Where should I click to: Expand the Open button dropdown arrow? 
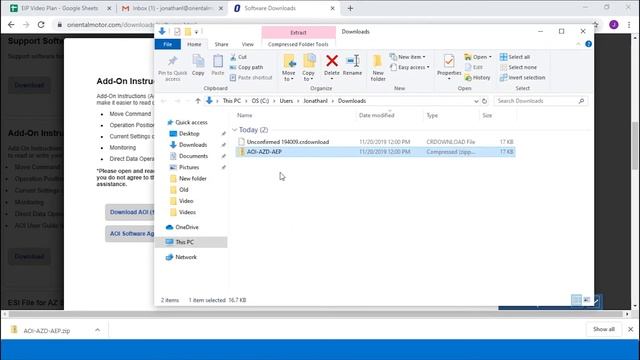[490, 57]
